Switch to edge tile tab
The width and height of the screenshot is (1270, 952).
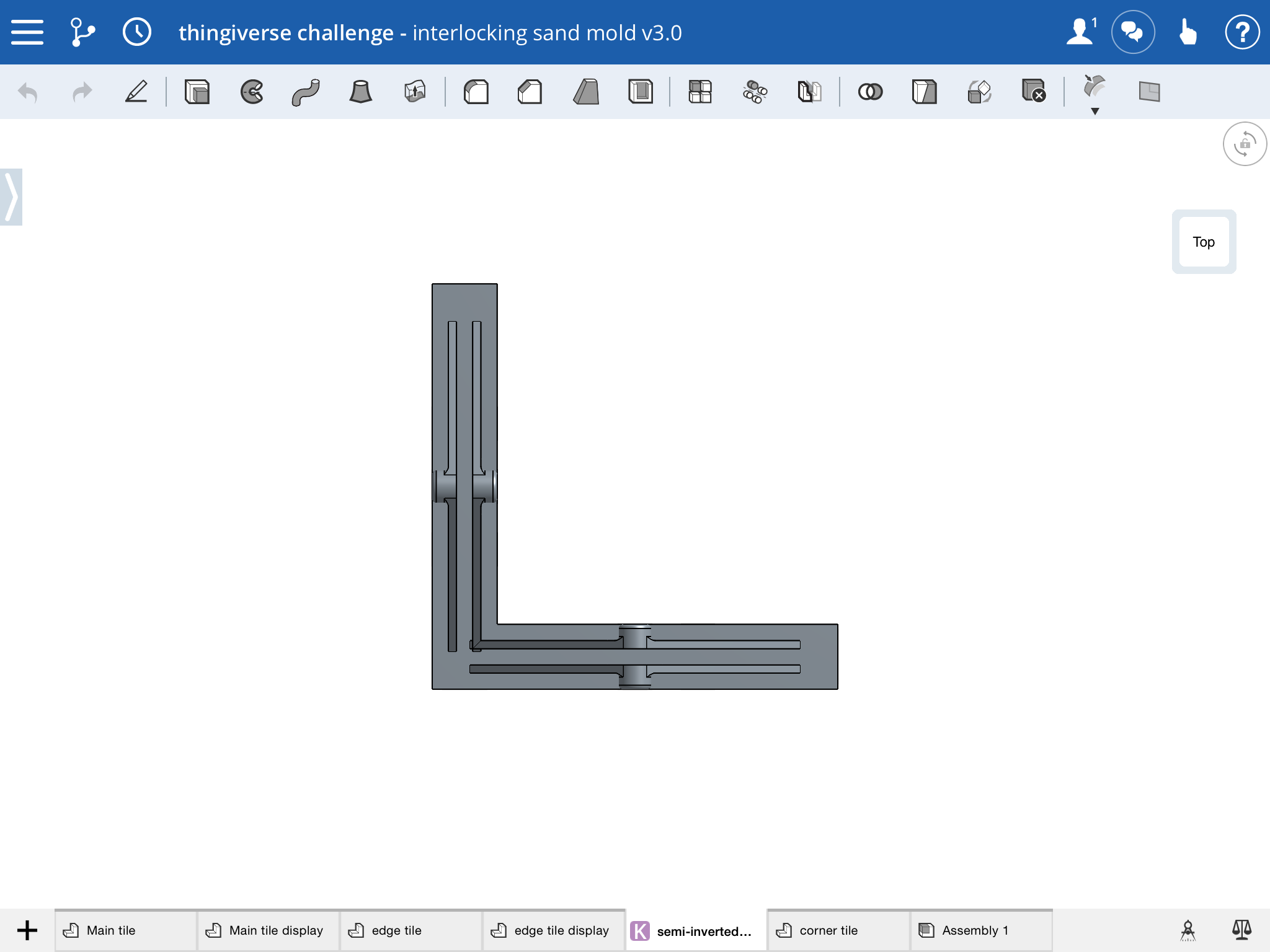tap(411, 930)
